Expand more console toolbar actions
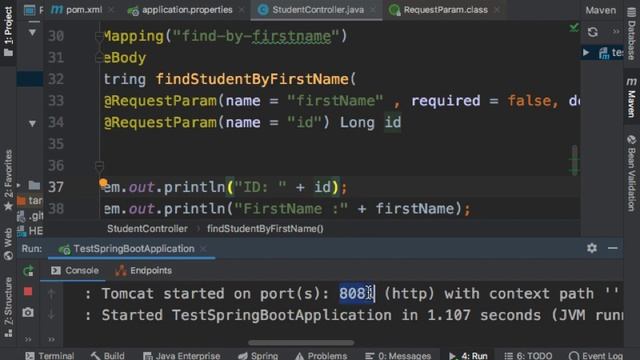 [x=51, y=339]
